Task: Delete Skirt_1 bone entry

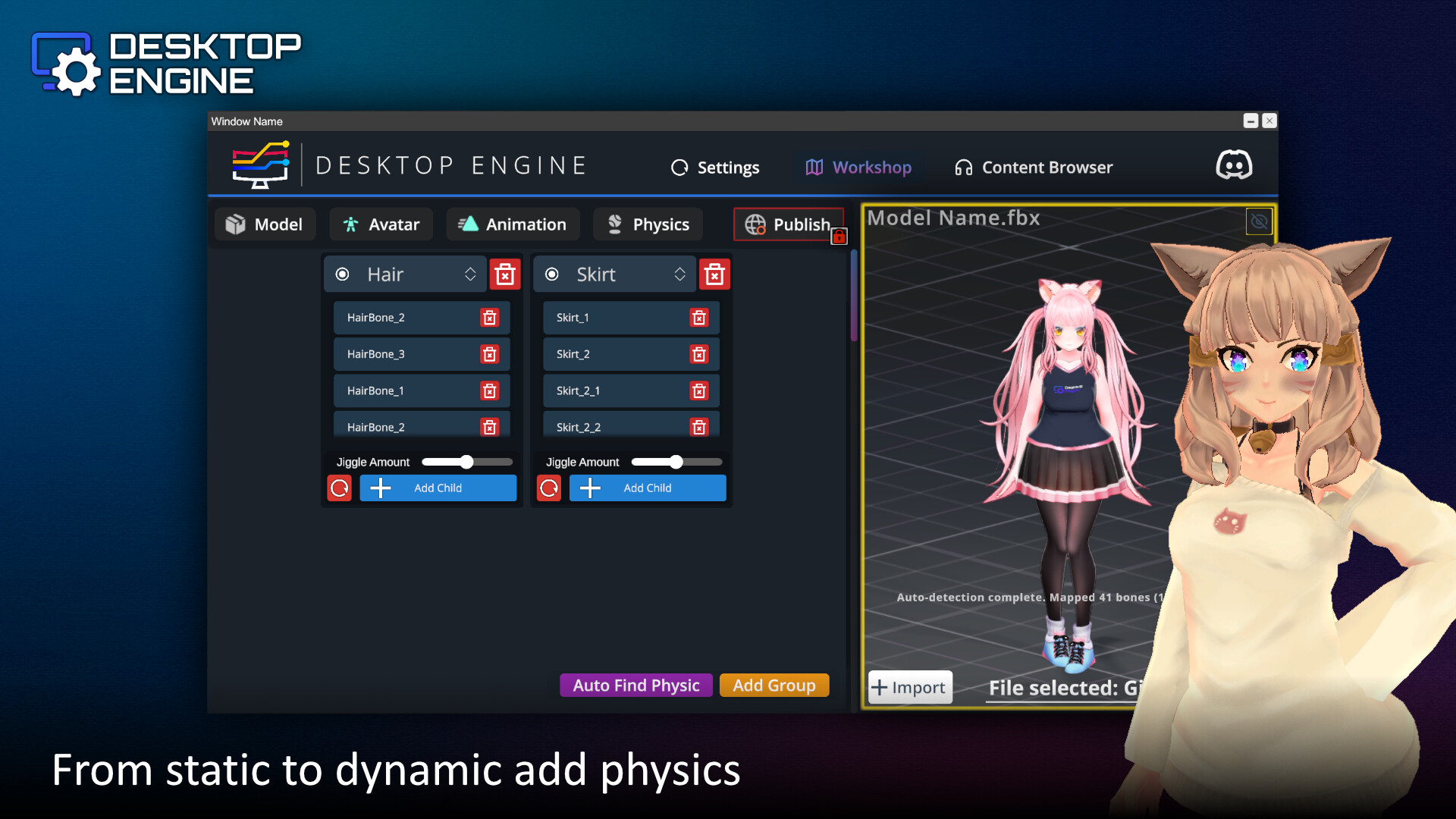Action: point(699,318)
